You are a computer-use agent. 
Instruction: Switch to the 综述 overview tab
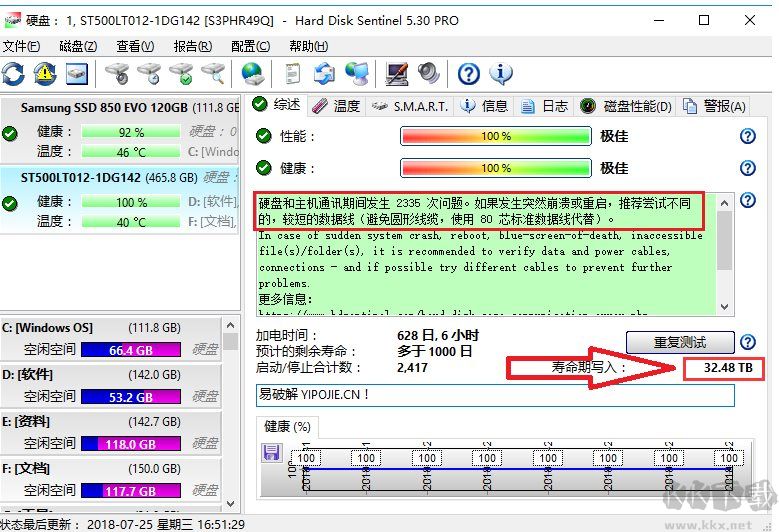point(277,105)
